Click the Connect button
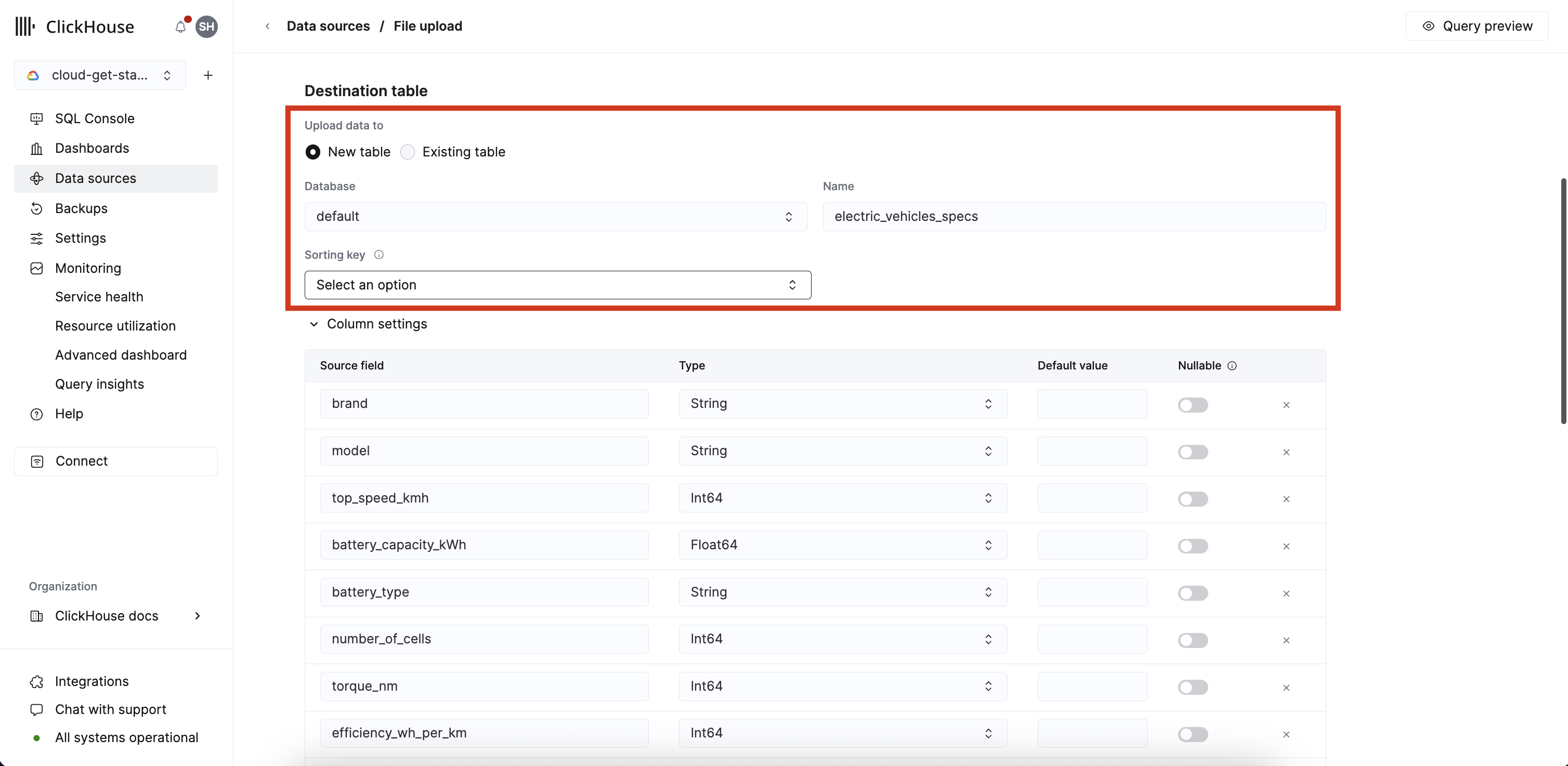The width and height of the screenshot is (1568, 766). (115, 461)
